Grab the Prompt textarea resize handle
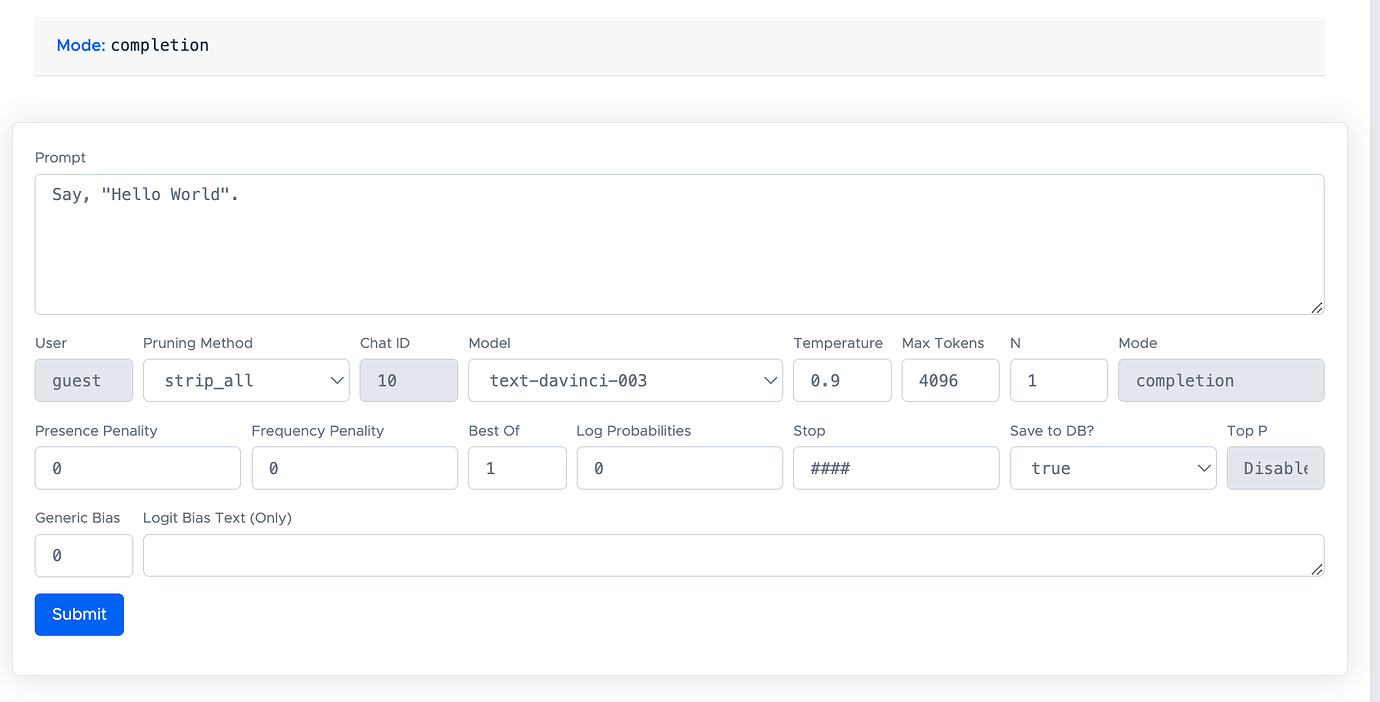This screenshot has width=1380, height=702. (x=1317, y=308)
